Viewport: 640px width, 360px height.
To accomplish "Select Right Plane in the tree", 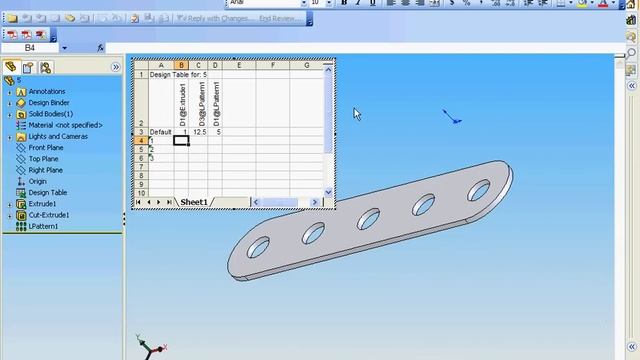I will [x=45, y=170].
